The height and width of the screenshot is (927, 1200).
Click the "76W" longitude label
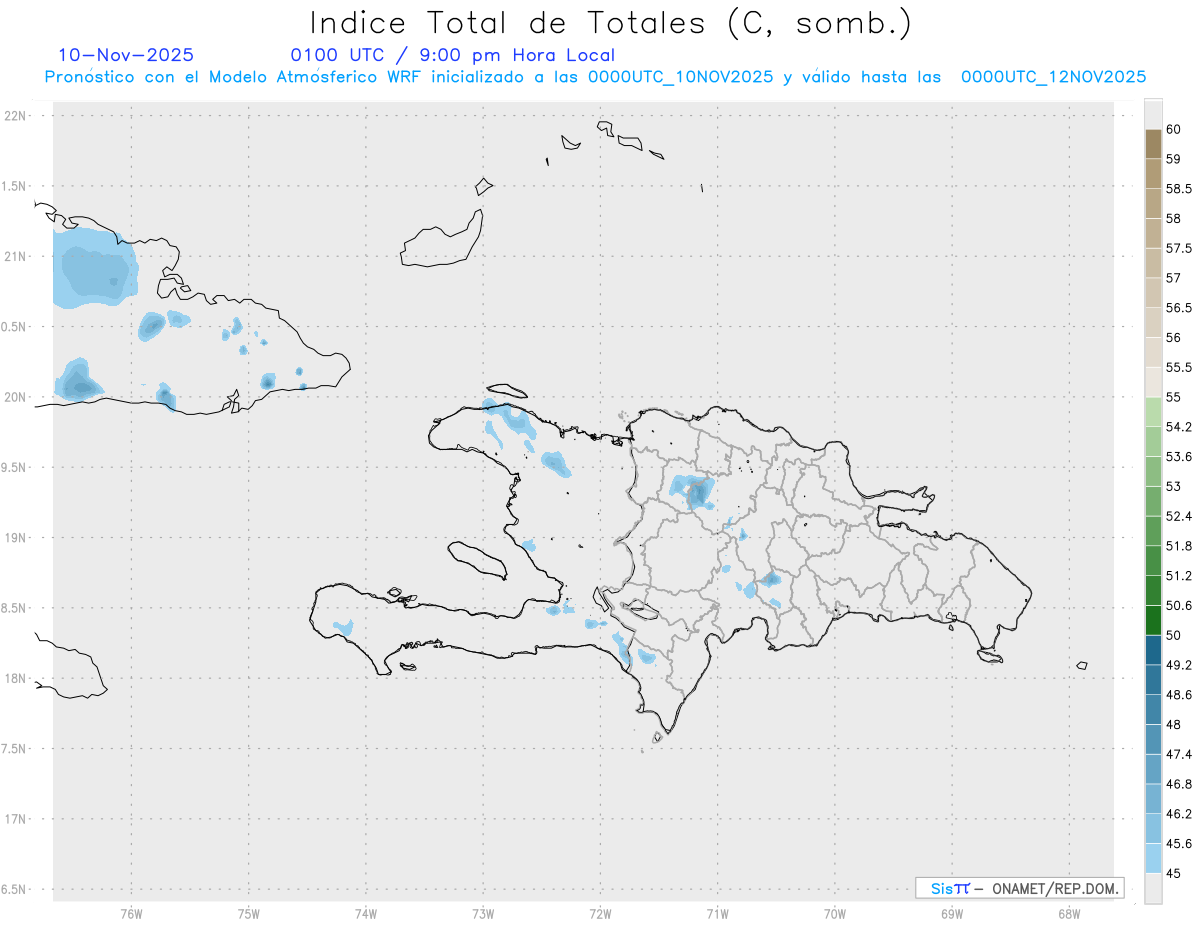131,913
